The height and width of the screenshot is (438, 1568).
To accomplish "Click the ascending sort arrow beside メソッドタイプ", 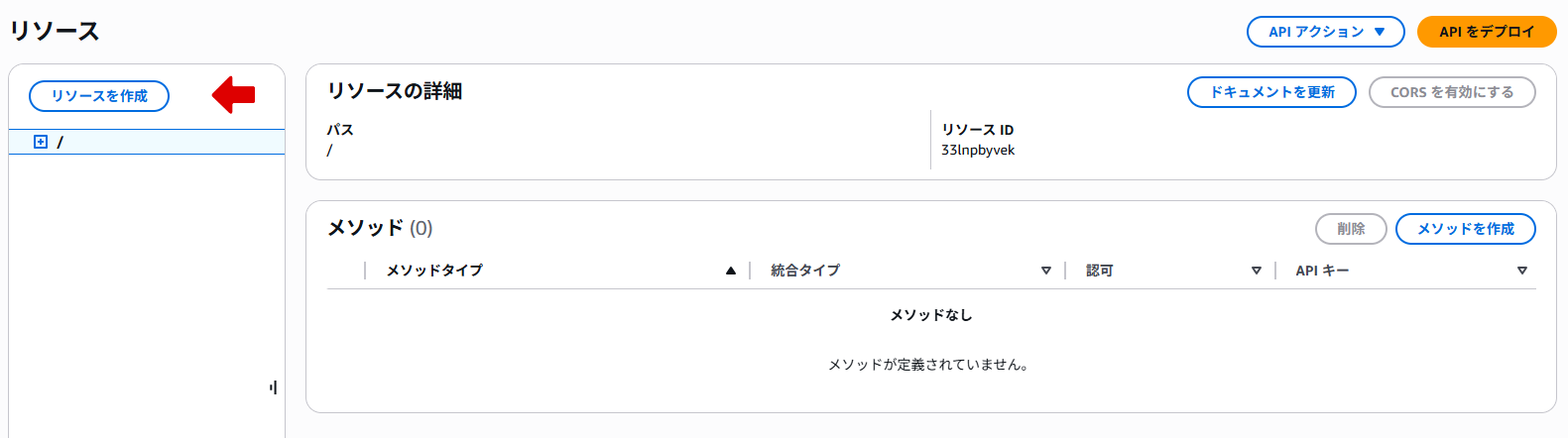I will pos(731,271).
